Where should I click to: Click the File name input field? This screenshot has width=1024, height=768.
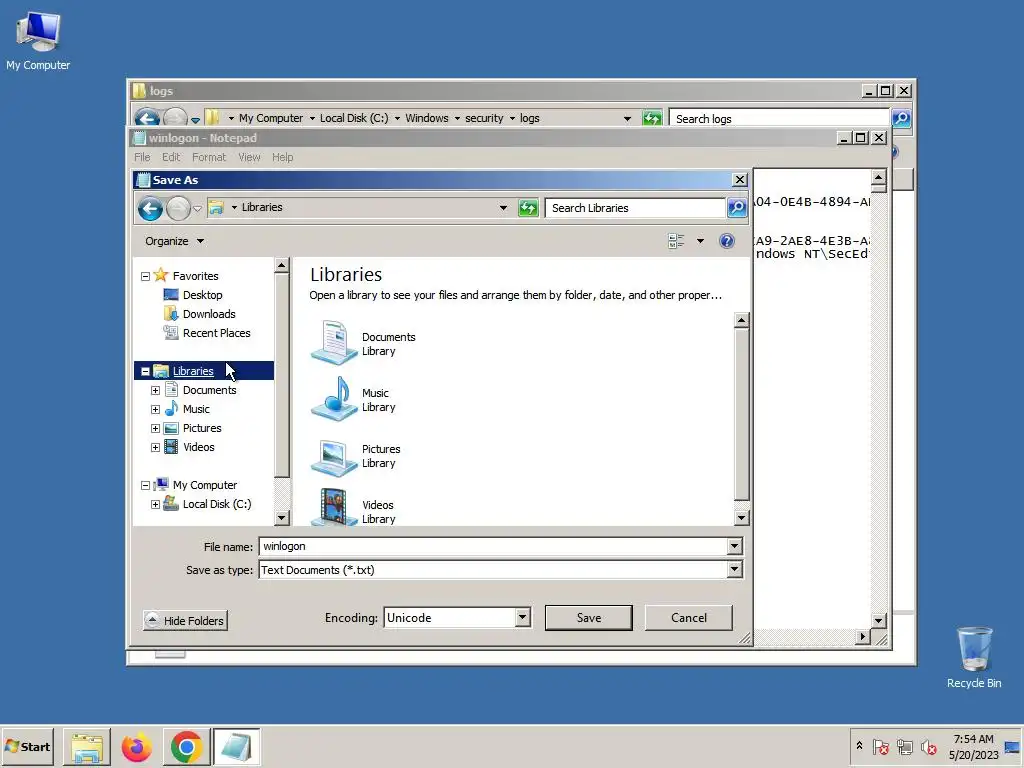(493, 546)
